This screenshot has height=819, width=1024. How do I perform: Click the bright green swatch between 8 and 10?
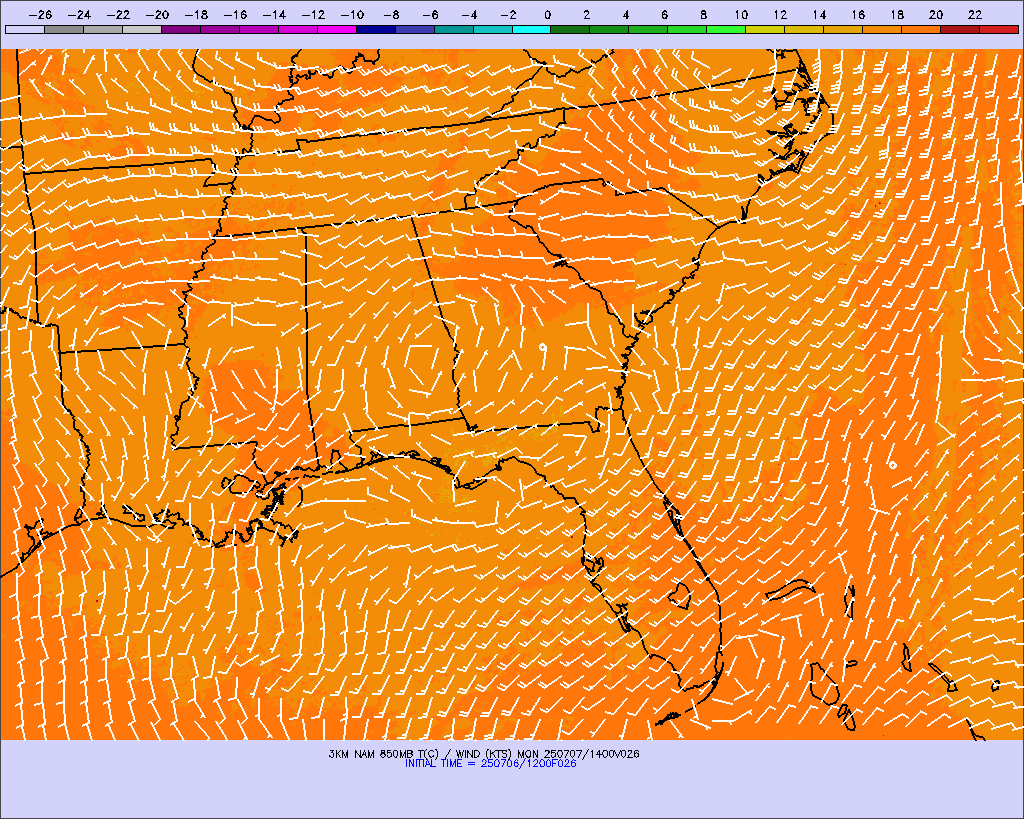(x=726, y=29)
